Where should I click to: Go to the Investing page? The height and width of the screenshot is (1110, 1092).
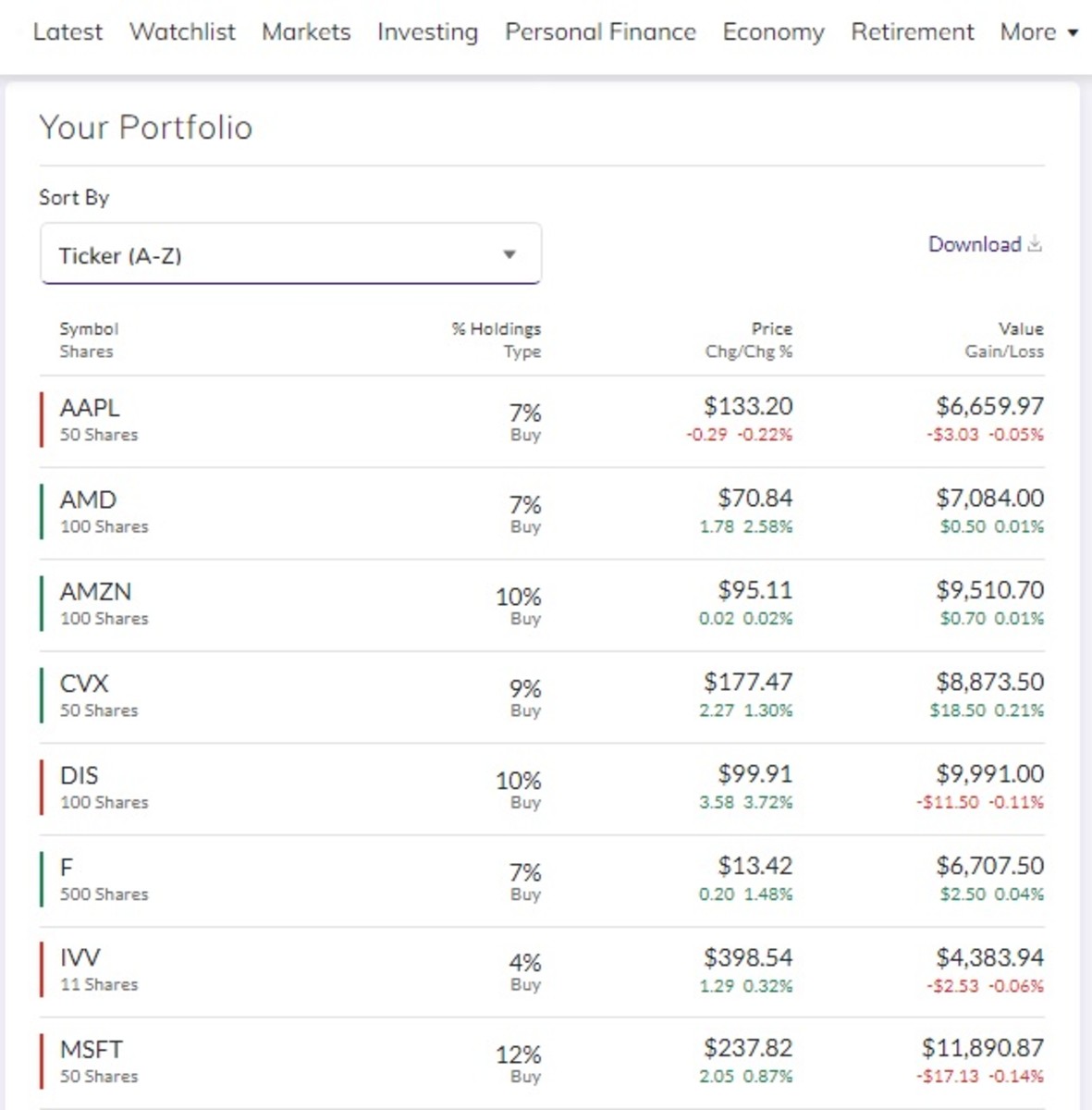(426, 32)
